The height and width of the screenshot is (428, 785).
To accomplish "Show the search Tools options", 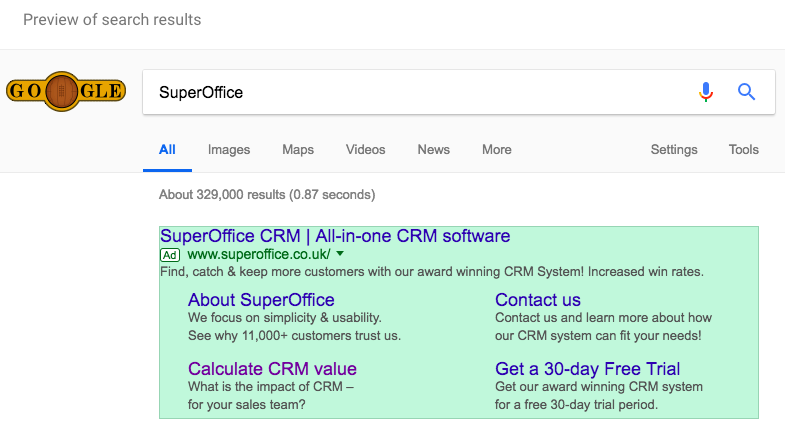I will (743, 150).
